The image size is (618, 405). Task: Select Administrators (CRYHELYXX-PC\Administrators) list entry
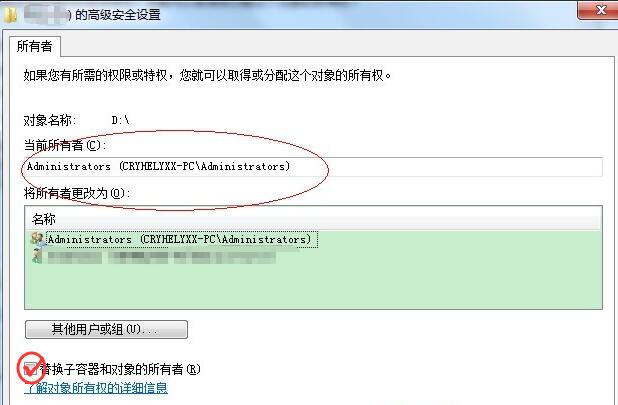point(180,240)
